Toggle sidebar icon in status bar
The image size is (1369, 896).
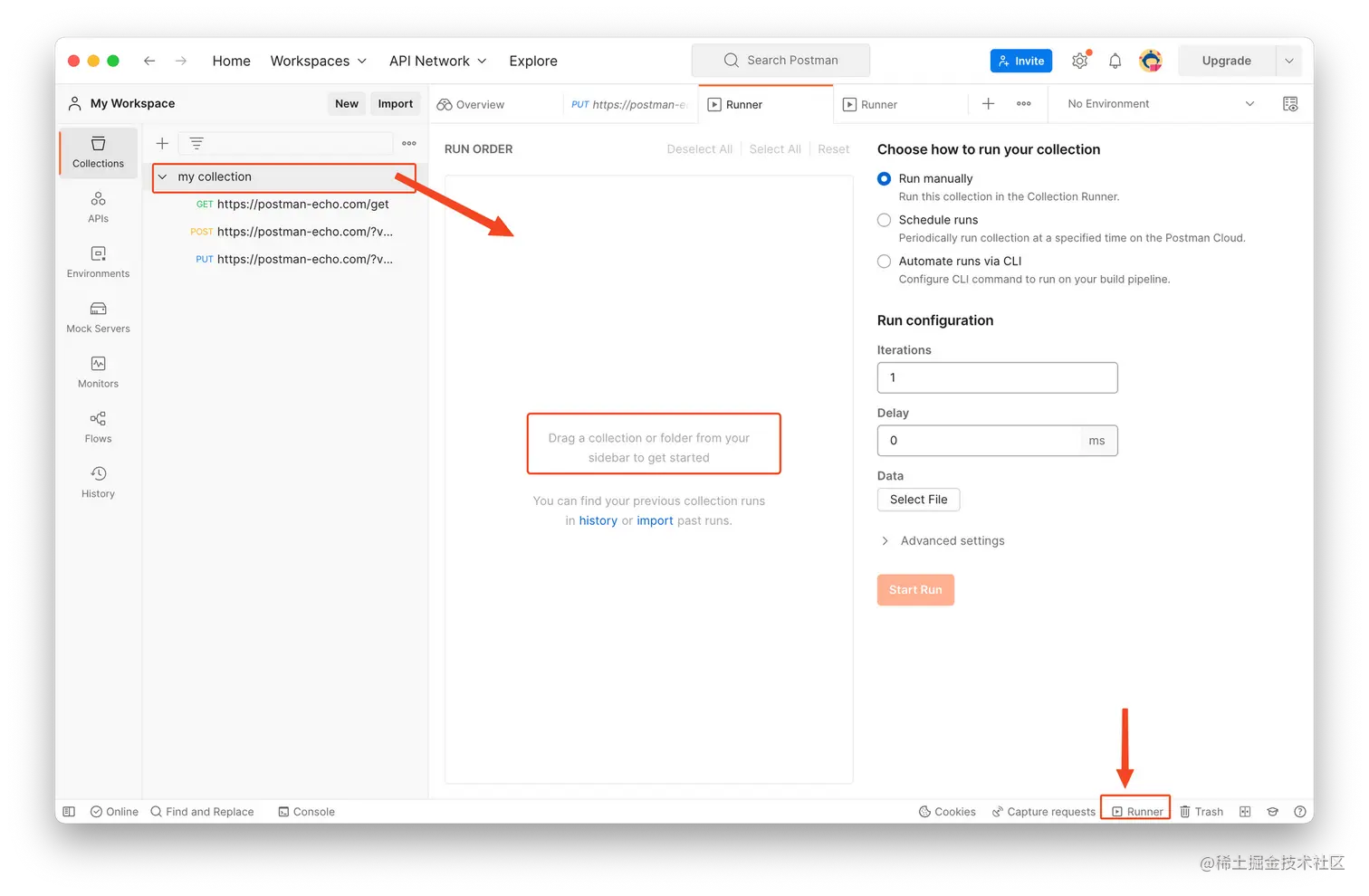(69, 812)
